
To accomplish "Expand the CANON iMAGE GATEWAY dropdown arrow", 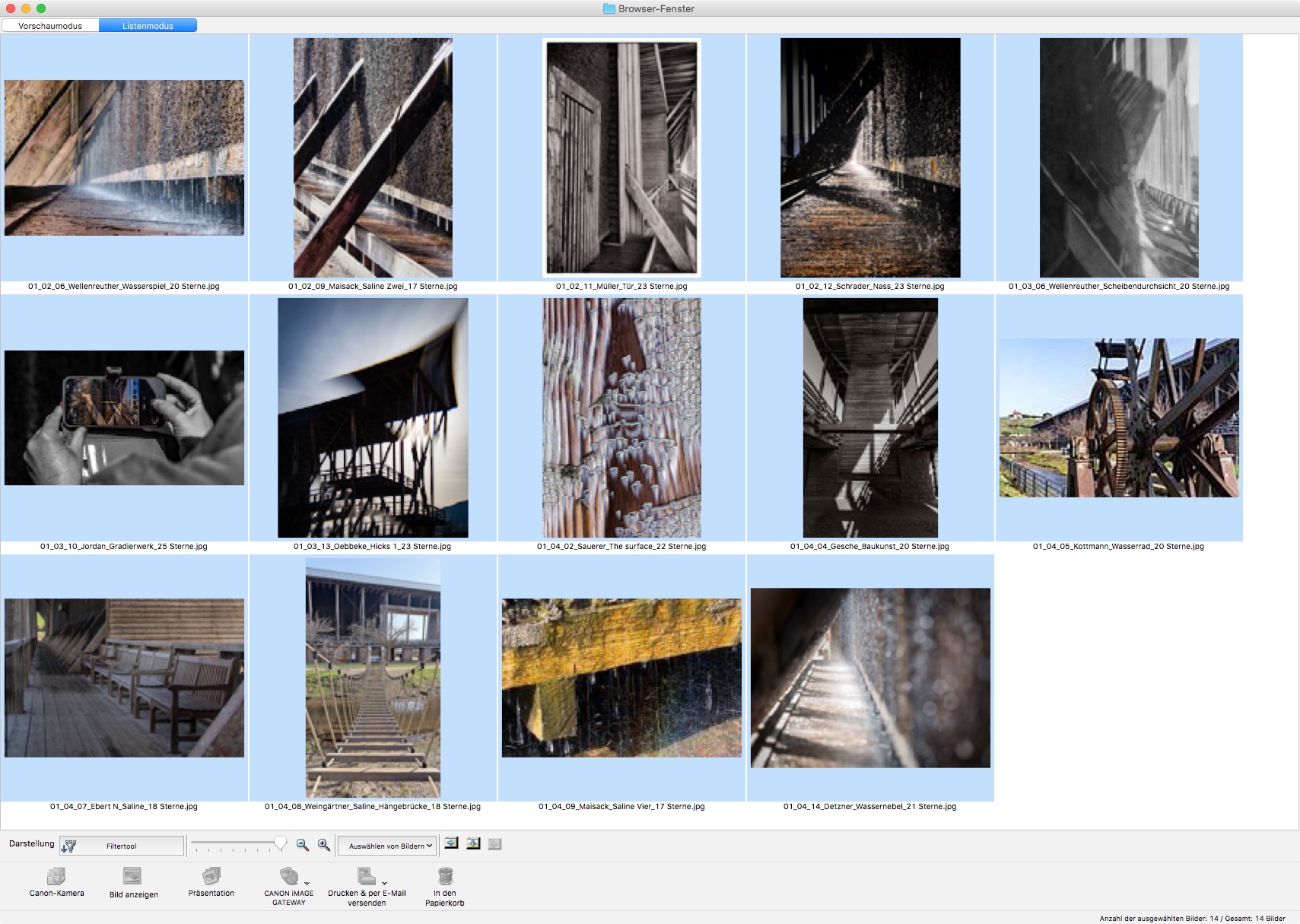I will pyautogui.click(x=307, y=884).
